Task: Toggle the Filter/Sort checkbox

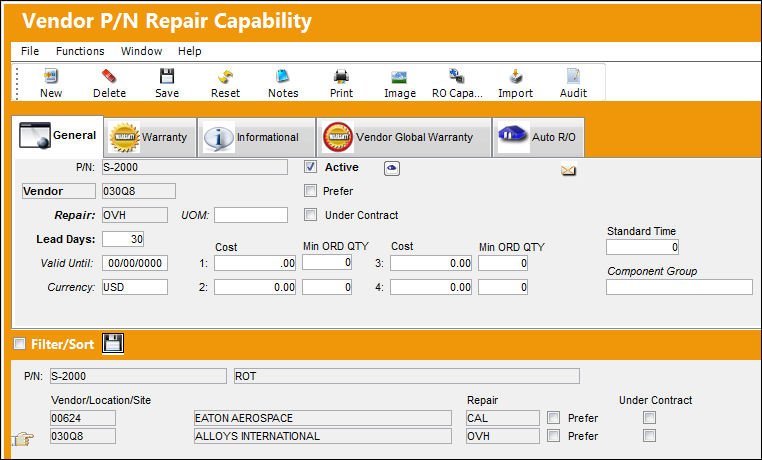Action: coord(19,344)
